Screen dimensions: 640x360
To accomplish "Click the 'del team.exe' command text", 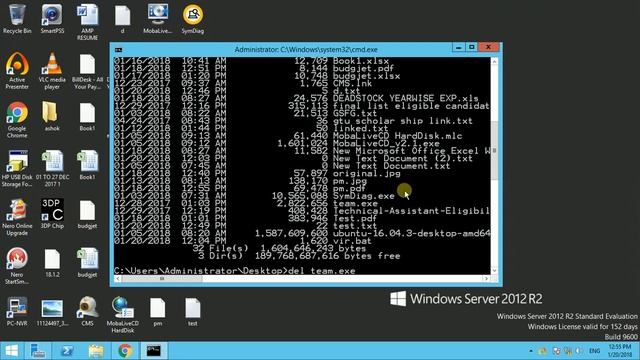I will pos(322,271).
